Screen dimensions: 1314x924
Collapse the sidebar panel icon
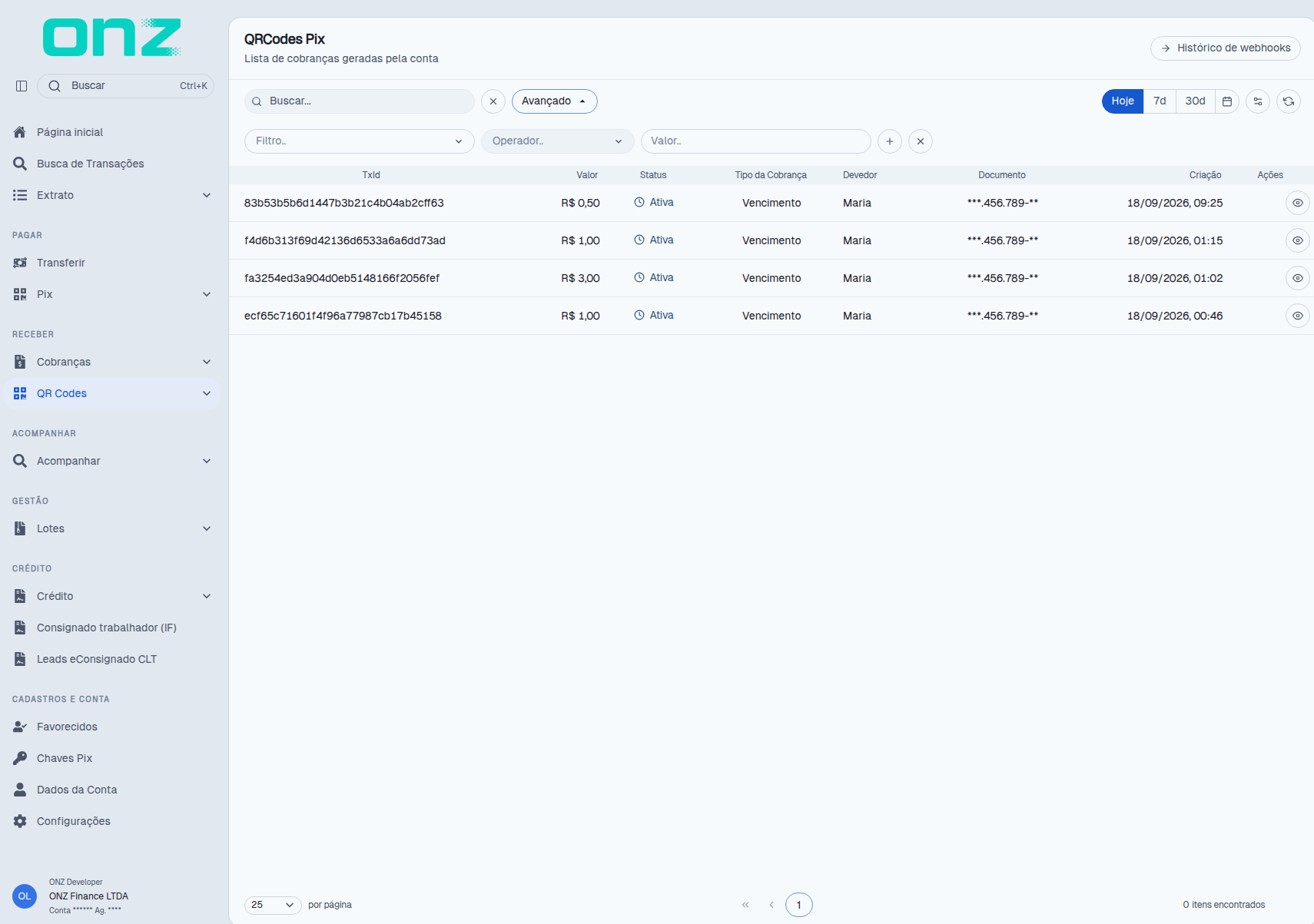[x=22, y=86]
